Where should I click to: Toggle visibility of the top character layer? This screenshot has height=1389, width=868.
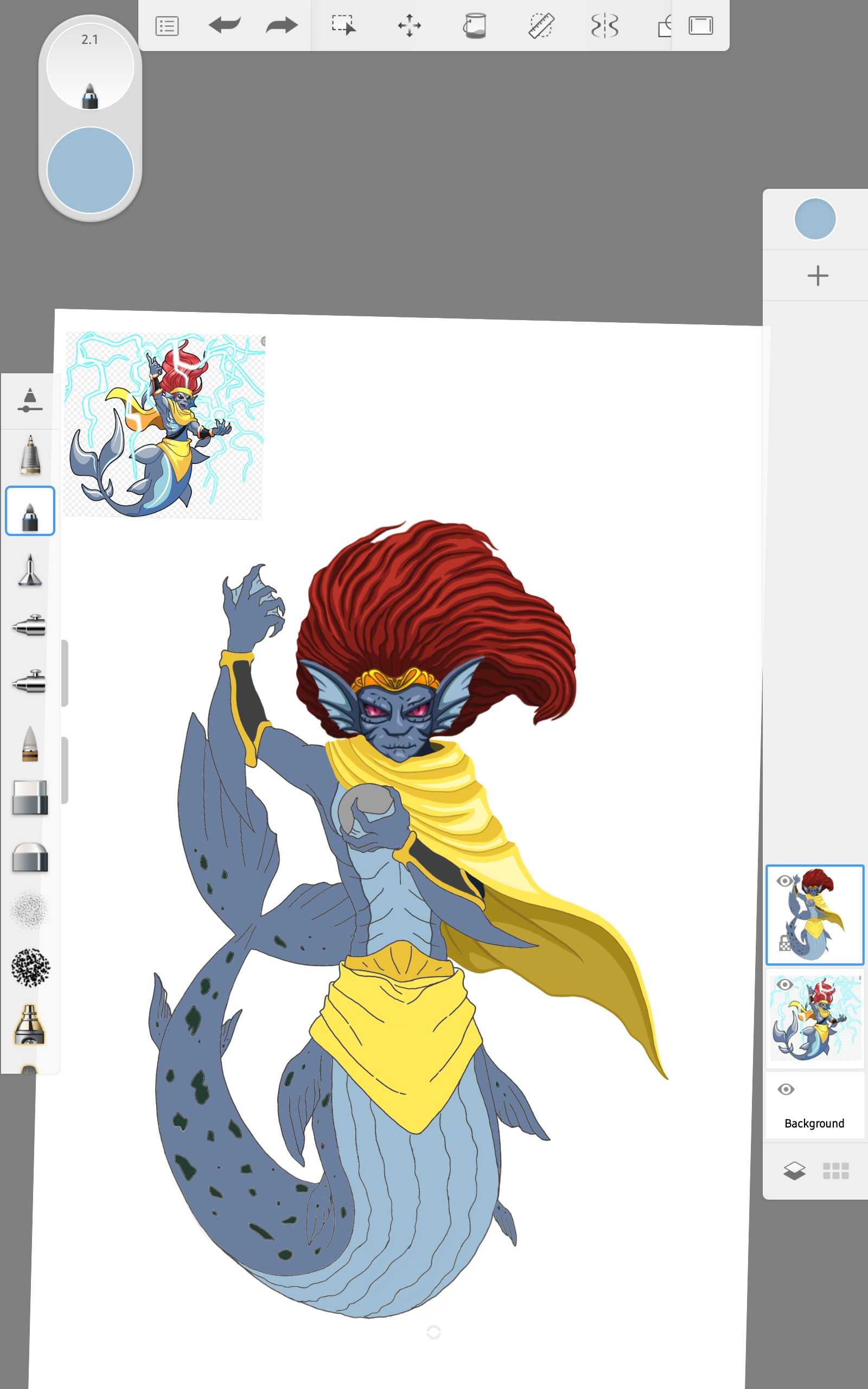point(785,881)
